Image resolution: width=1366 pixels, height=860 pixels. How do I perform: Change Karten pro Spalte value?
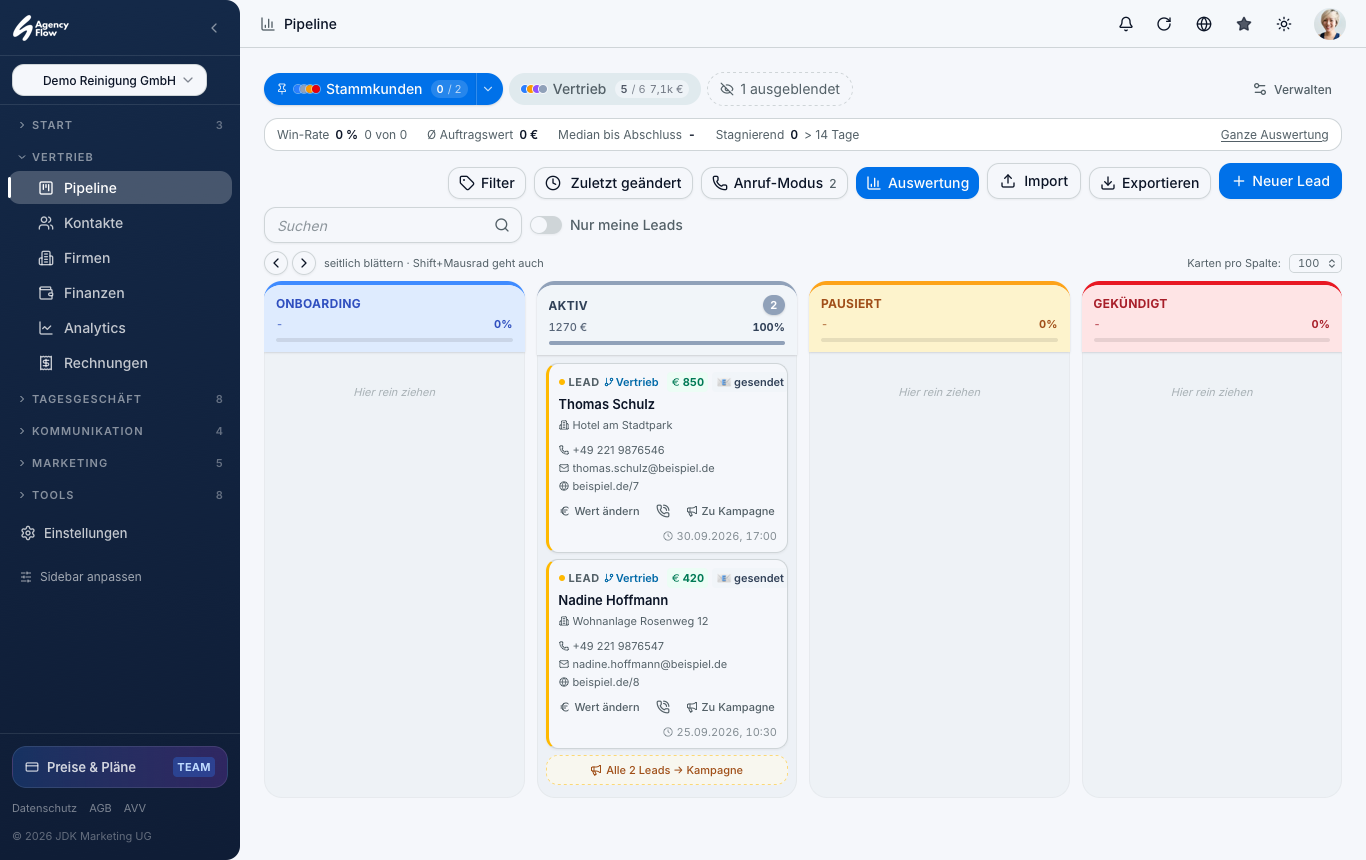point(1315,263)
